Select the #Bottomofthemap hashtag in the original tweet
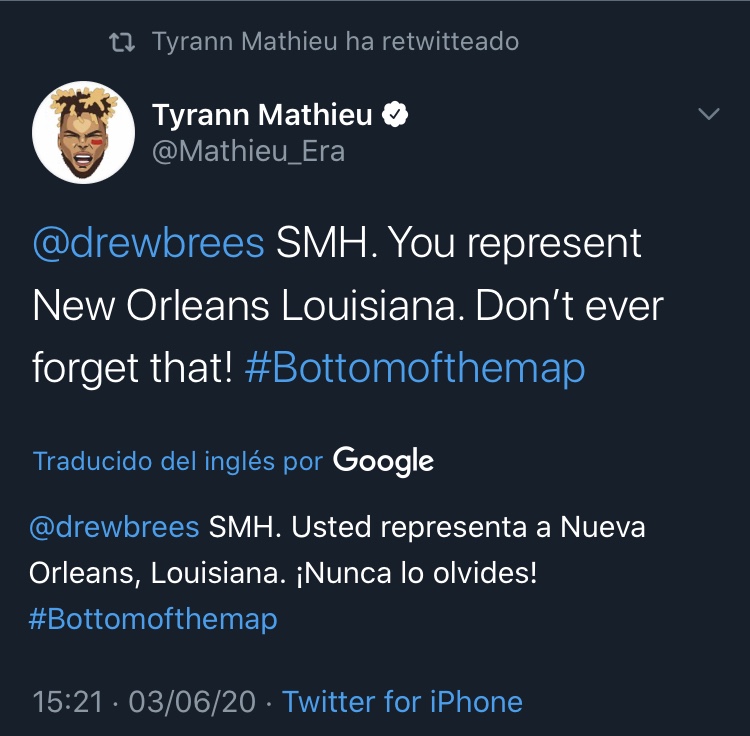Screen dimensions: 750x736 click(414, 369)
